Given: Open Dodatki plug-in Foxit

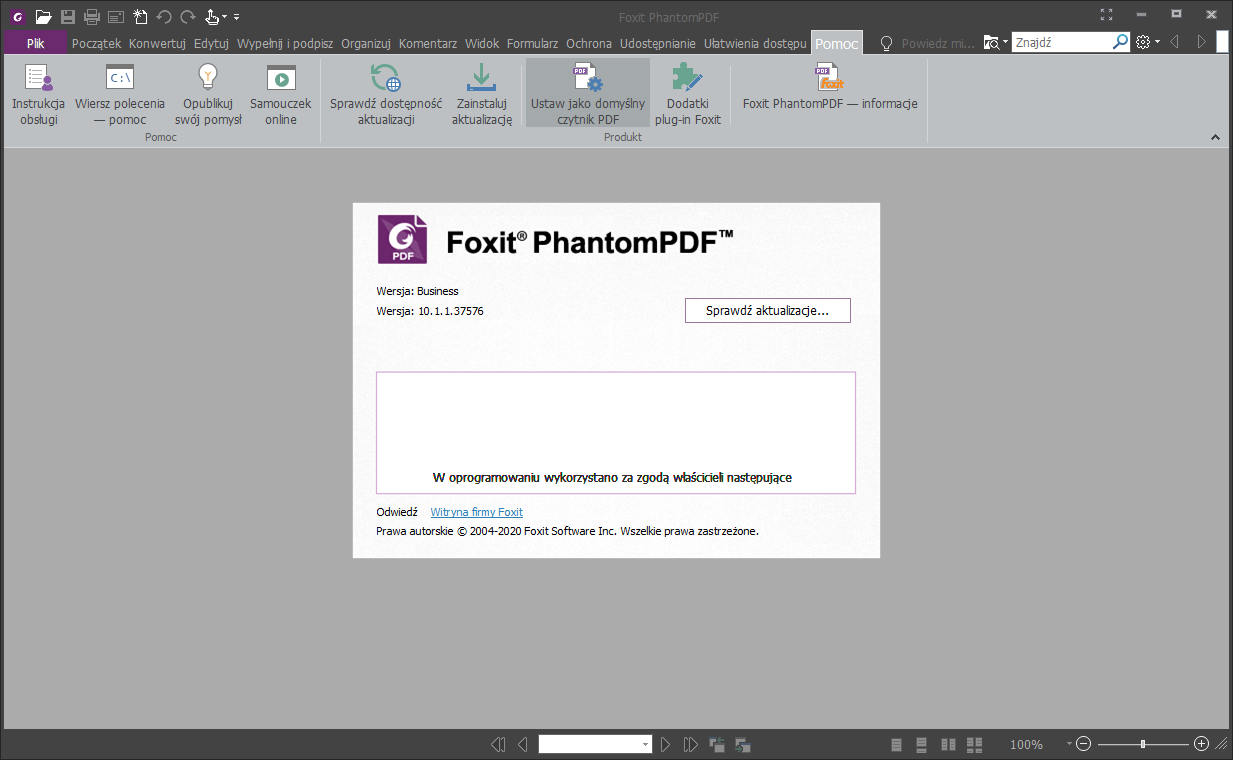Looking at the screenshot, I should [x=688, y=94].
